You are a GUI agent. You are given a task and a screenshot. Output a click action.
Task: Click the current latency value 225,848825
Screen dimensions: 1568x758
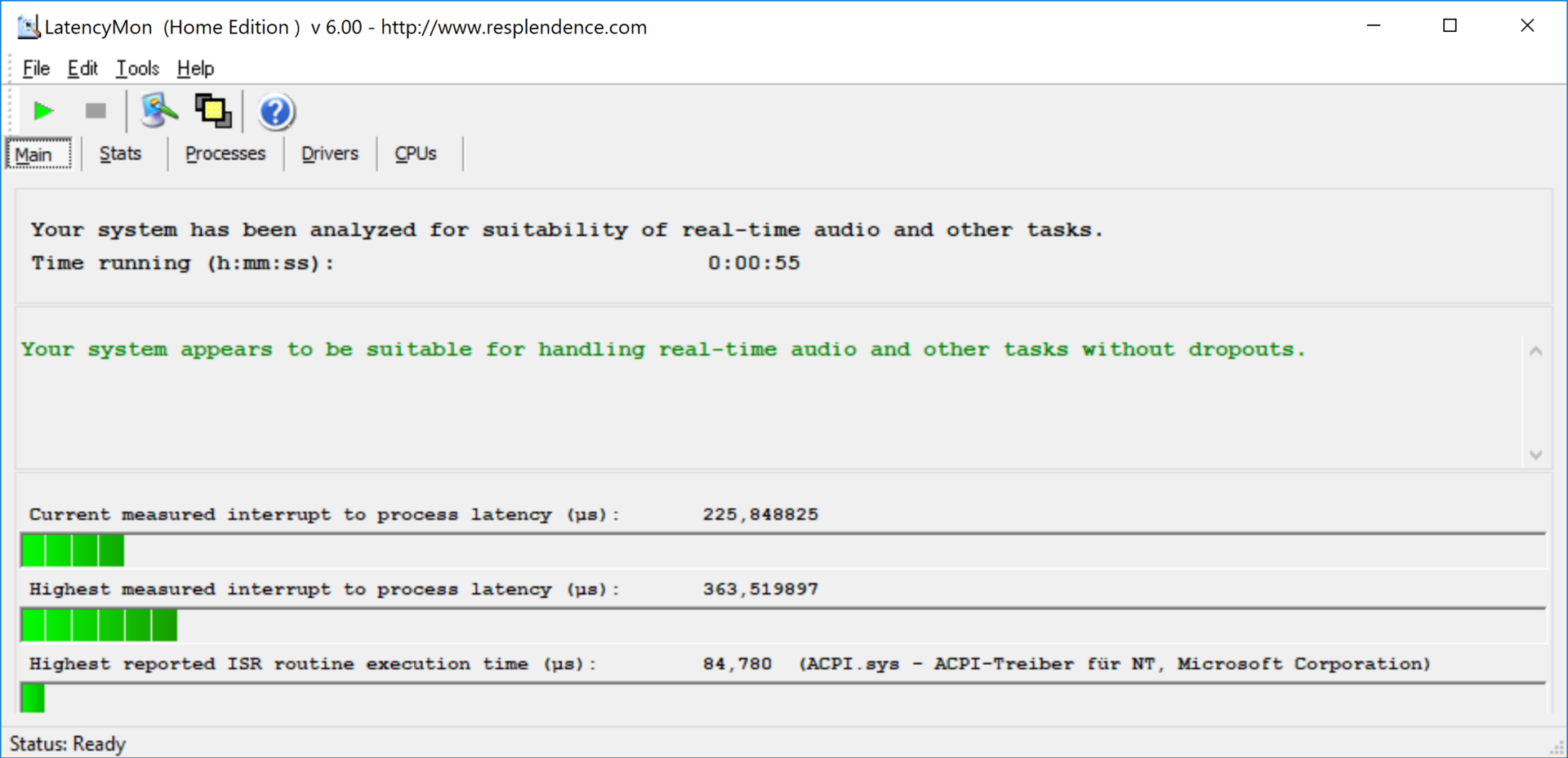click(760, 515)
